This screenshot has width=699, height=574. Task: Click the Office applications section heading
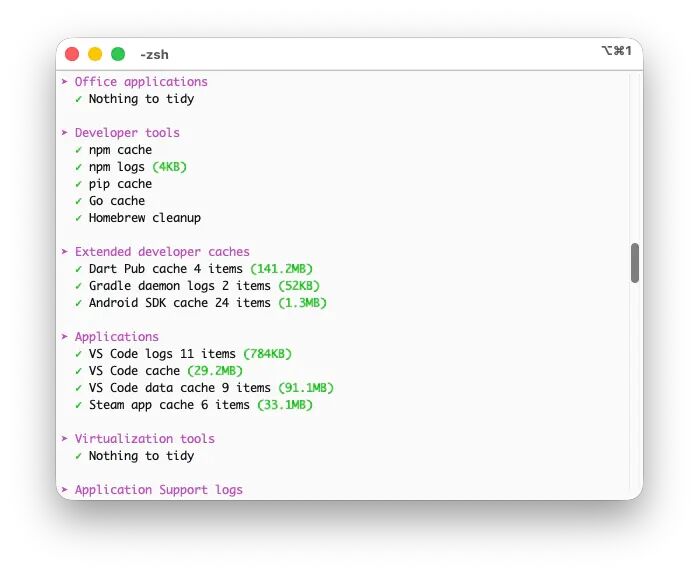click(x=141, y=82)
